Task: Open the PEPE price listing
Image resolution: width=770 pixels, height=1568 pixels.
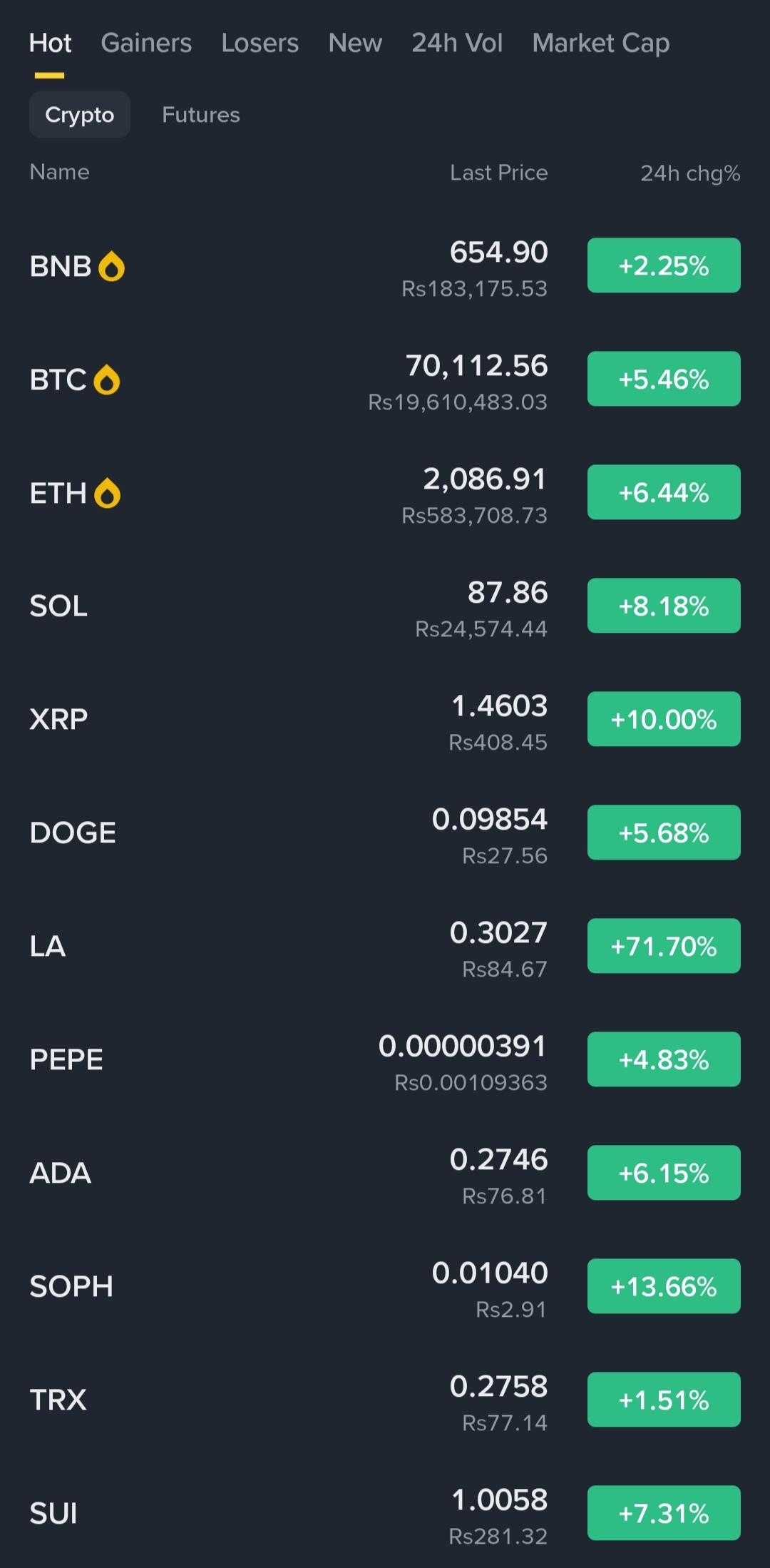Action: 285,1060
